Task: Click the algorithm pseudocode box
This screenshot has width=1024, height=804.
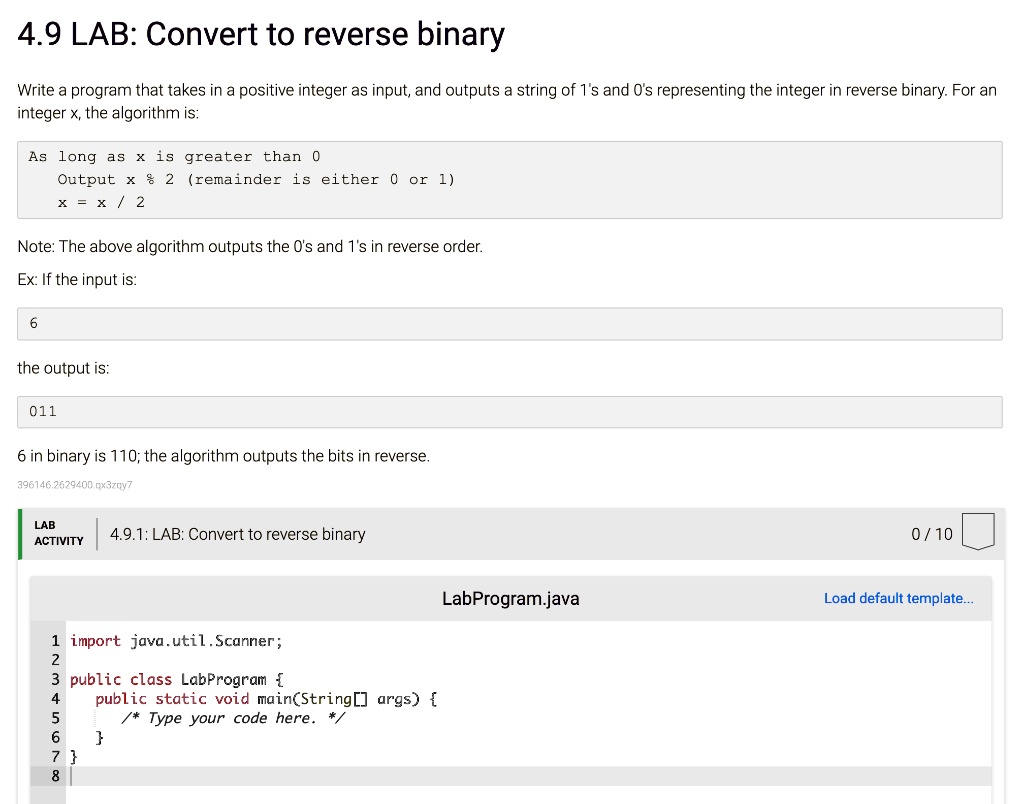Action: tap(510, 179)
